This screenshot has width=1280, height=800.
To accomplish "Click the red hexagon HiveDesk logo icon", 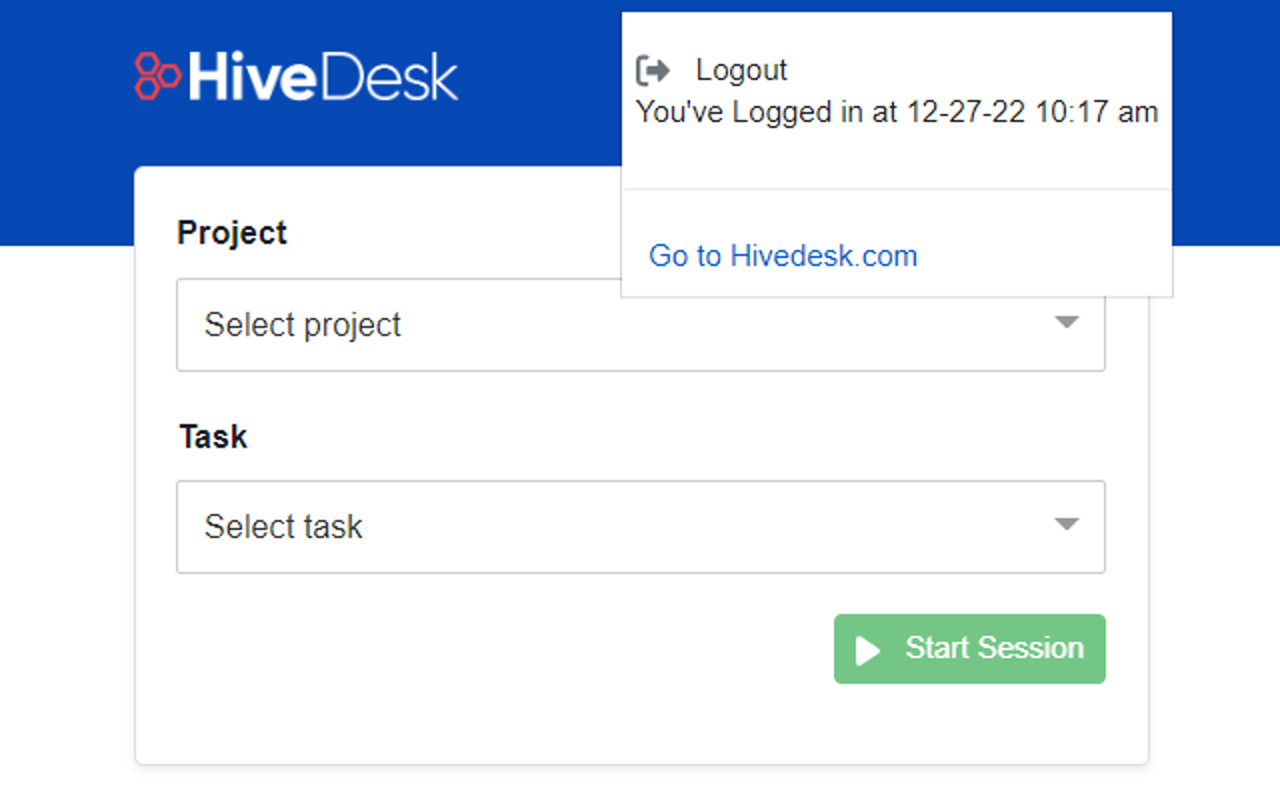I will point(157,75).
